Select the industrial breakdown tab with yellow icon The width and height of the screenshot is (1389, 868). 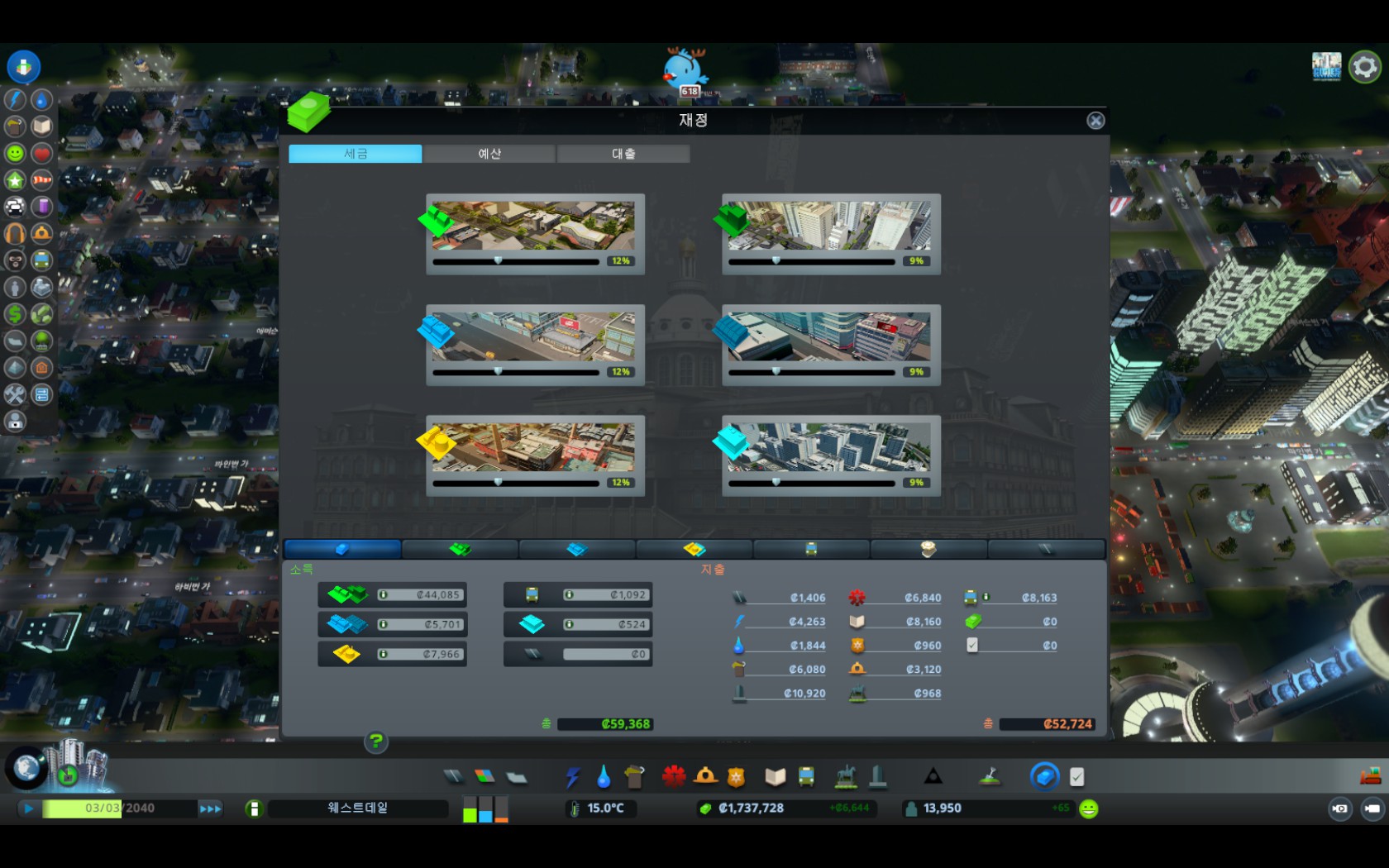click(694, 549)
